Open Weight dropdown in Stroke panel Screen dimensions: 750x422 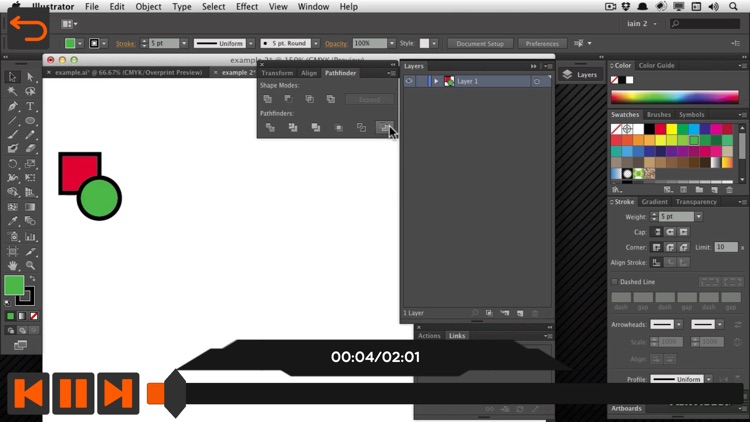pyautogui.click(x=699, y=217)
